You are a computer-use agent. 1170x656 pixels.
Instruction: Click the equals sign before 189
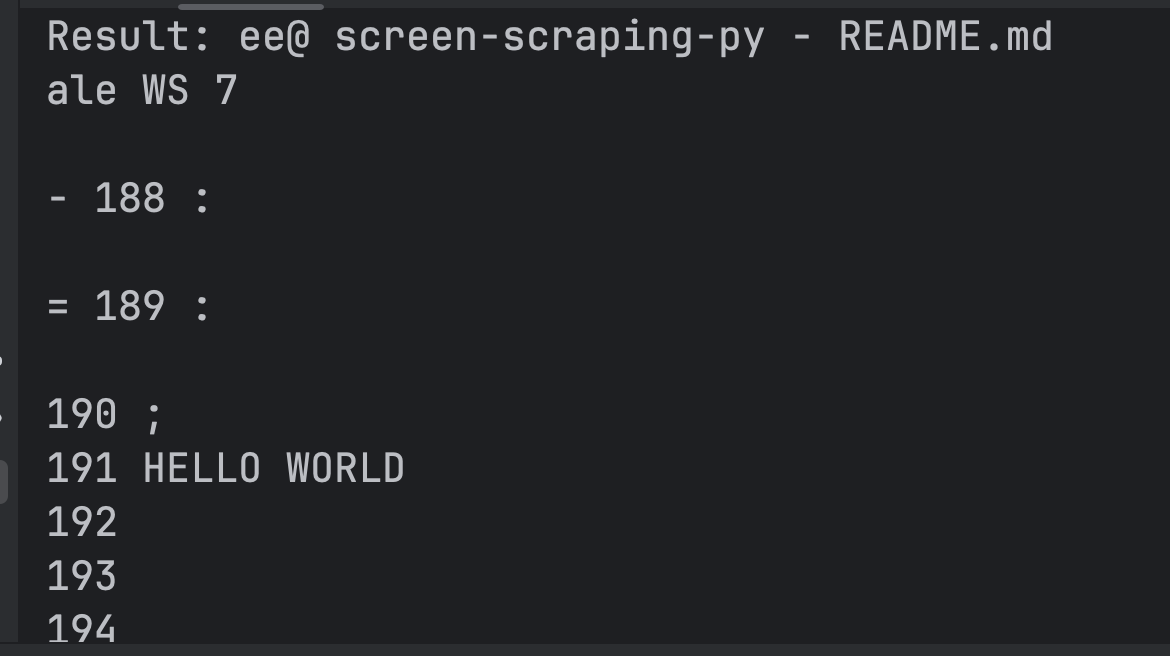(58, 306)
